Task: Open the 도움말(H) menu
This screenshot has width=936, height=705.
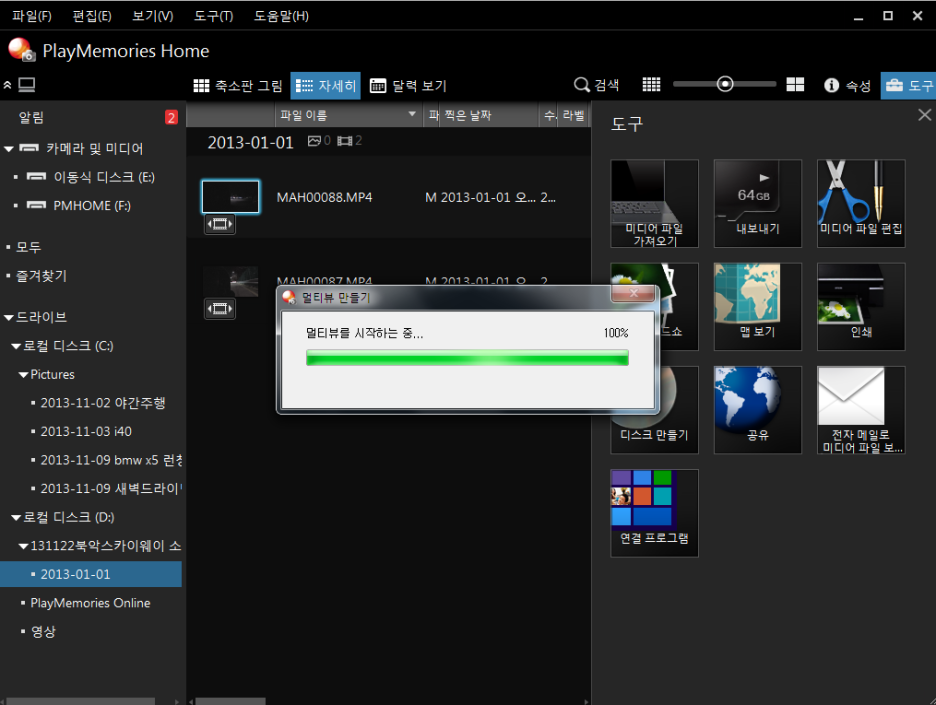Action: (x=281, y=16)
